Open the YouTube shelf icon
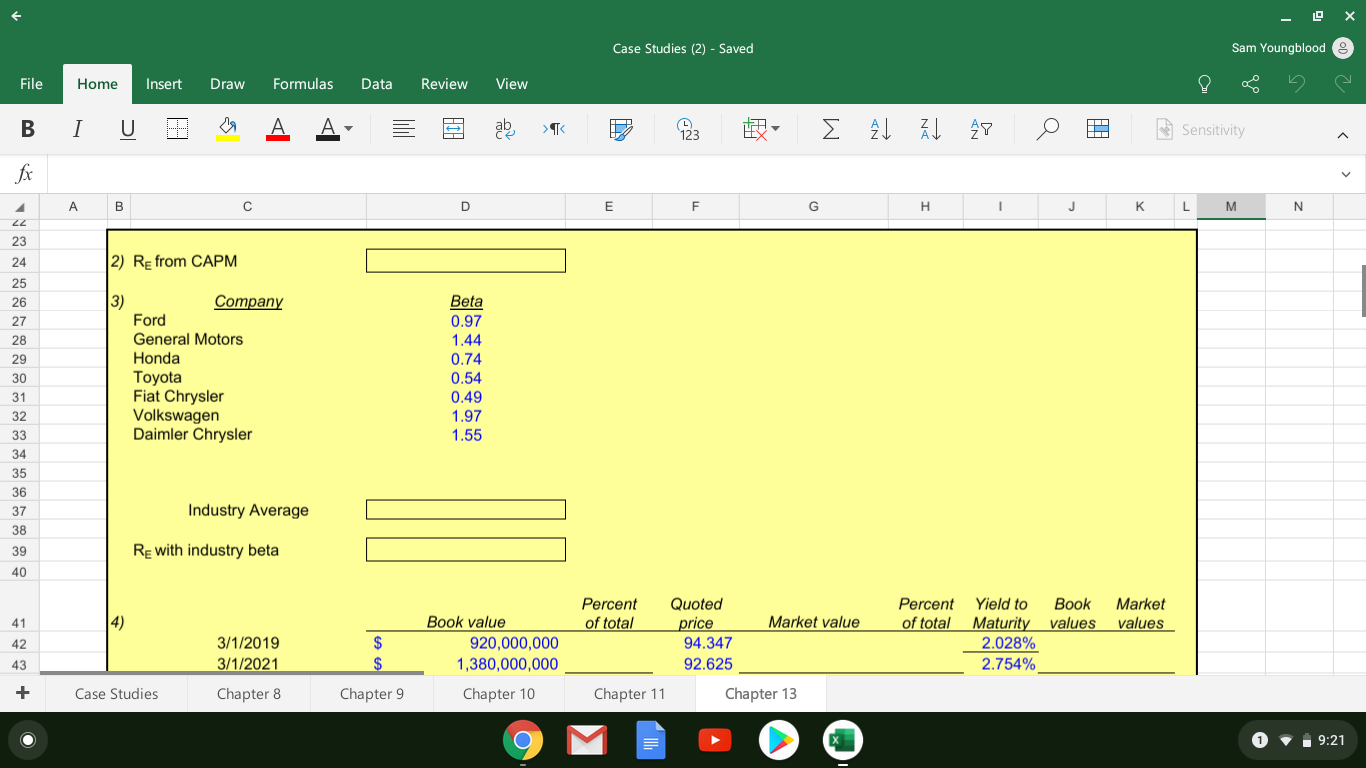Screen dimensions: 1366x768 pos(715,741)
